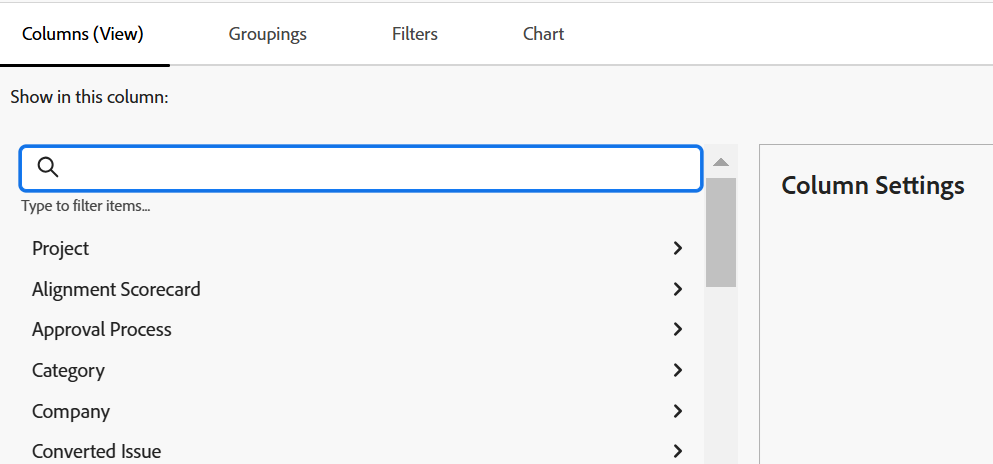
Task: Click the field list scrollbar thumb
Action: [721, 232]
